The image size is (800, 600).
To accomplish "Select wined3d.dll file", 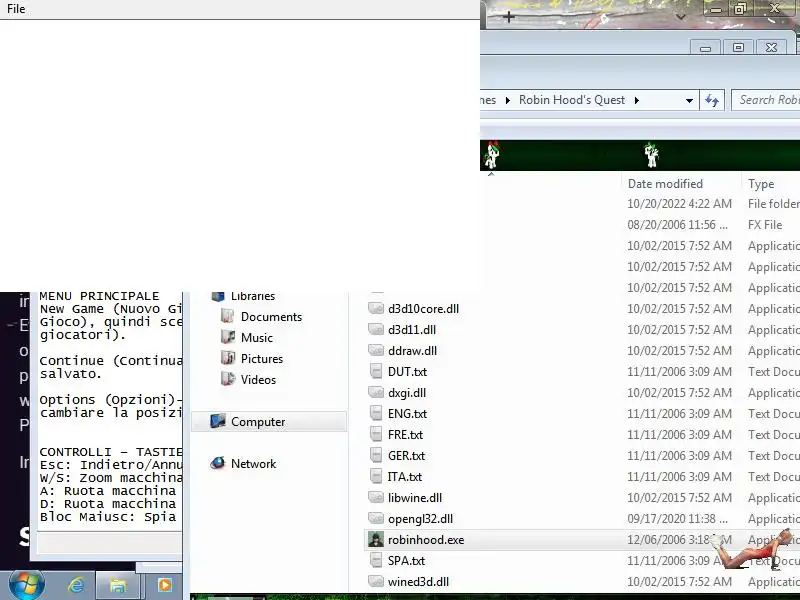I will 418,582.
